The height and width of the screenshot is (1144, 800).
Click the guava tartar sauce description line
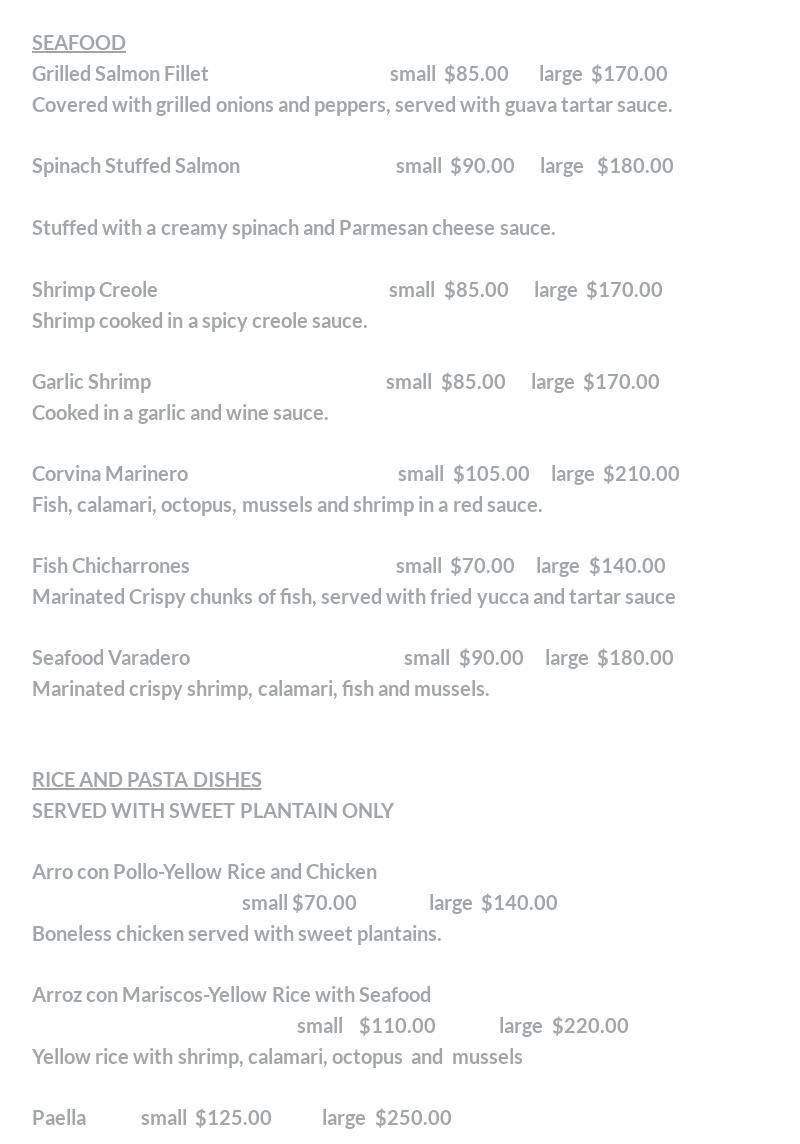pyautogui.click(x=352, y=104)
